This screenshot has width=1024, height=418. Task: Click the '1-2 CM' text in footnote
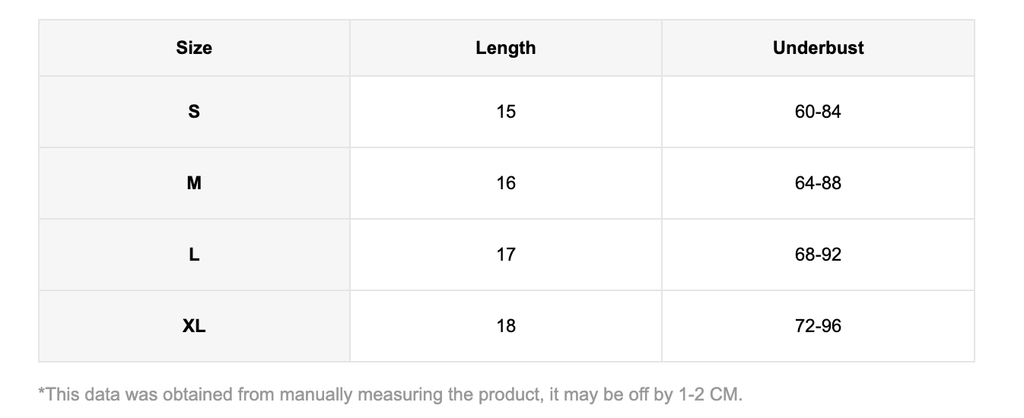(708, 394)
